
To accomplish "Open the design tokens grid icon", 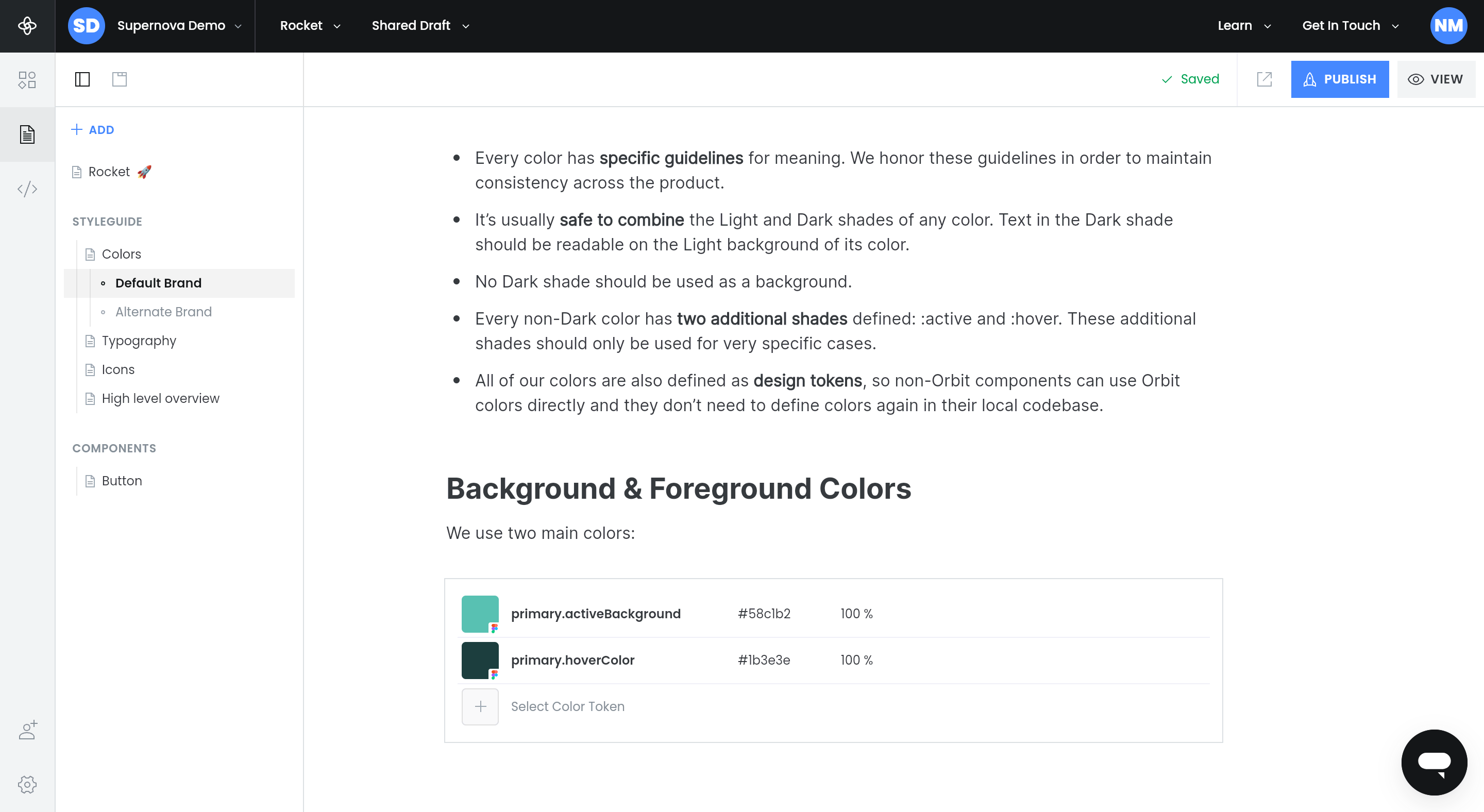I will click(27, 79).
